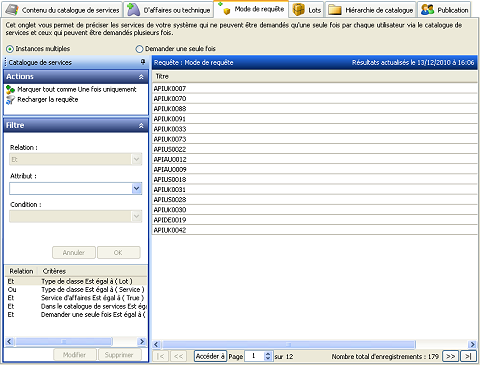
Task: Select the Type de classe Lot criterion
Action: [76, 281]
